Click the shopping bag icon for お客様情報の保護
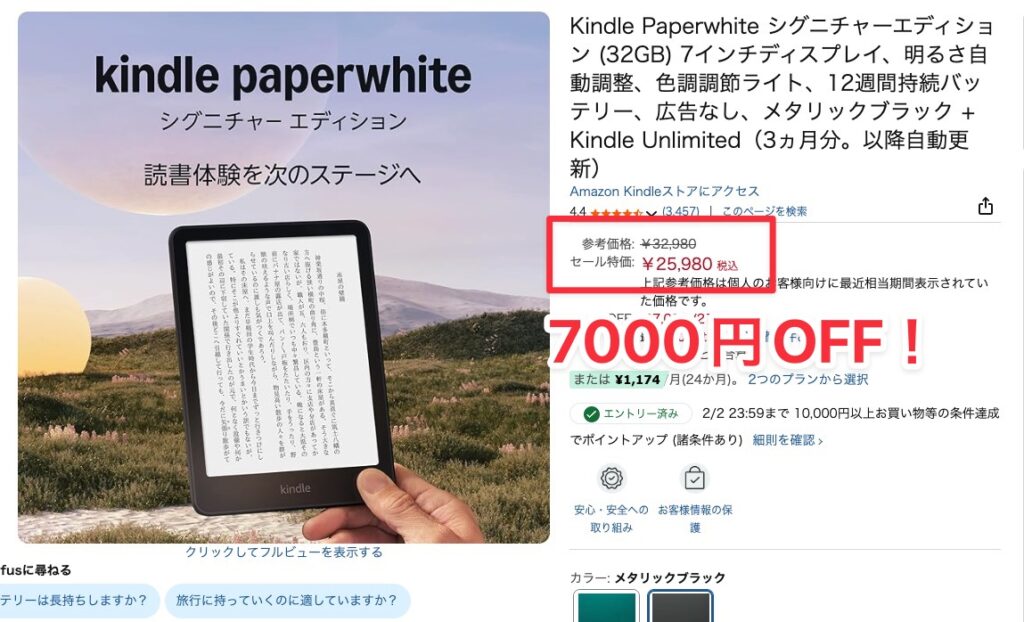Viewport: 1024px width, 622px height. tap(694, 478)
